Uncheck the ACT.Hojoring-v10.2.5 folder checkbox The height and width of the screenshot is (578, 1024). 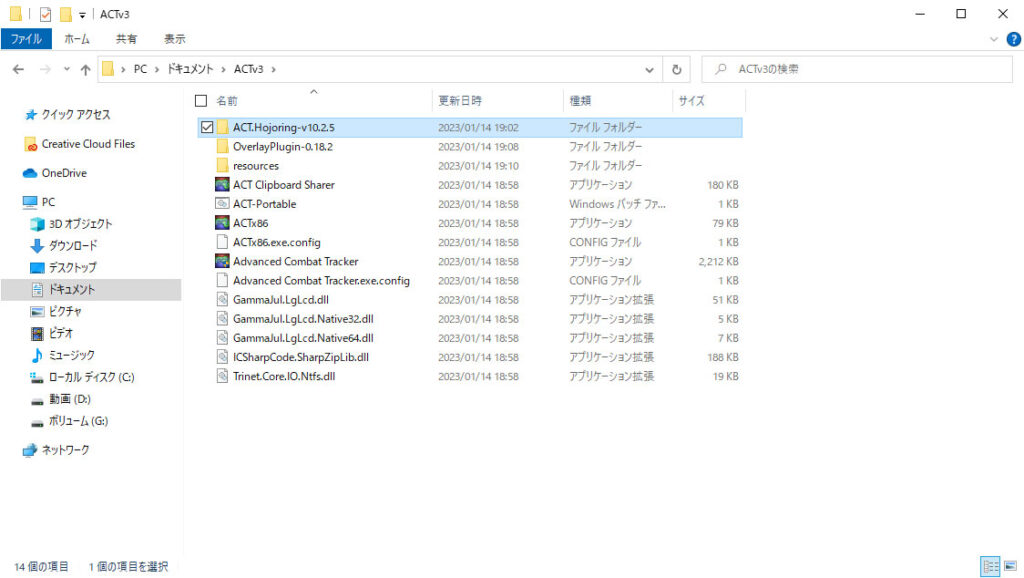(x=207, y=127)
